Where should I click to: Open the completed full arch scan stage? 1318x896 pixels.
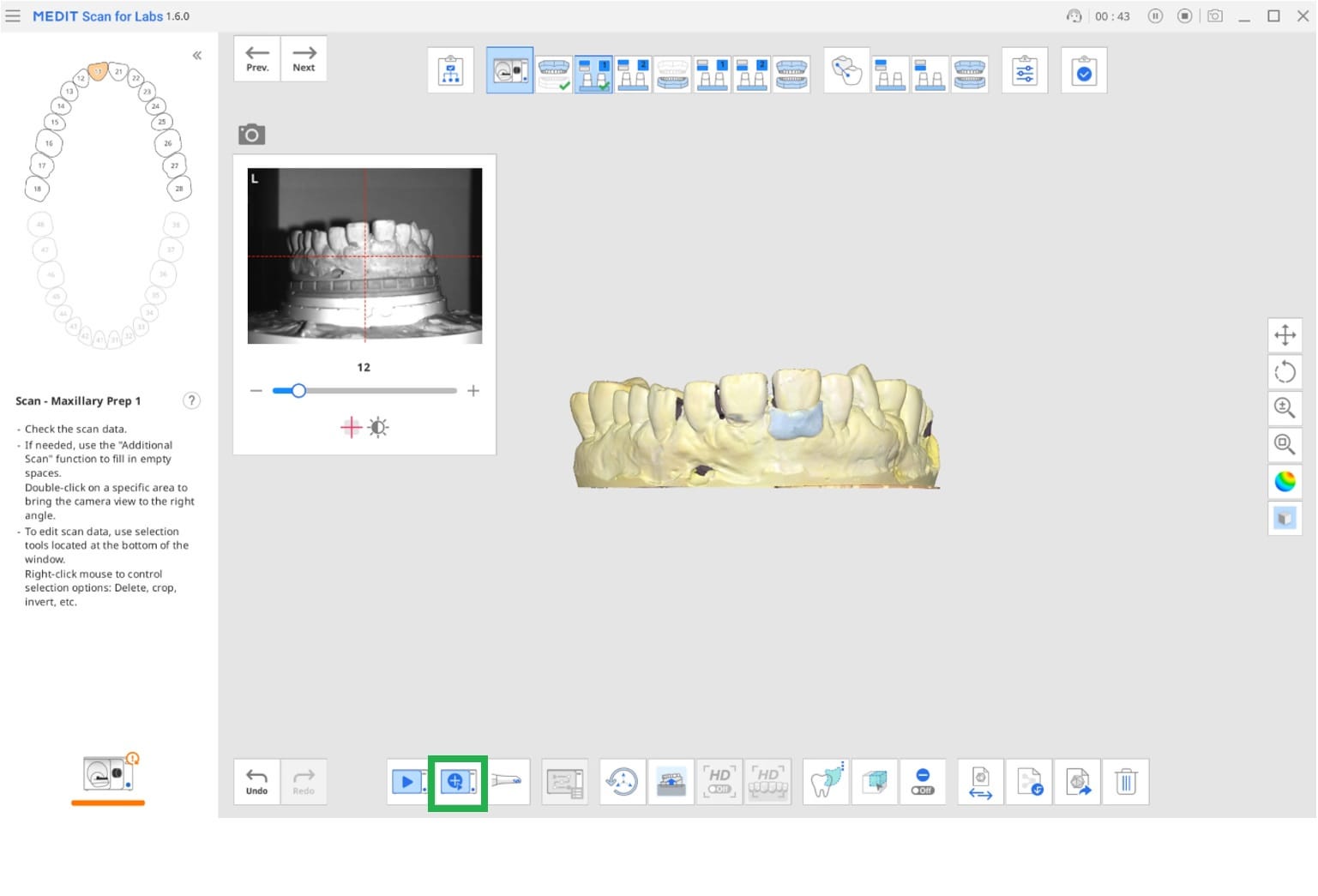554,74
